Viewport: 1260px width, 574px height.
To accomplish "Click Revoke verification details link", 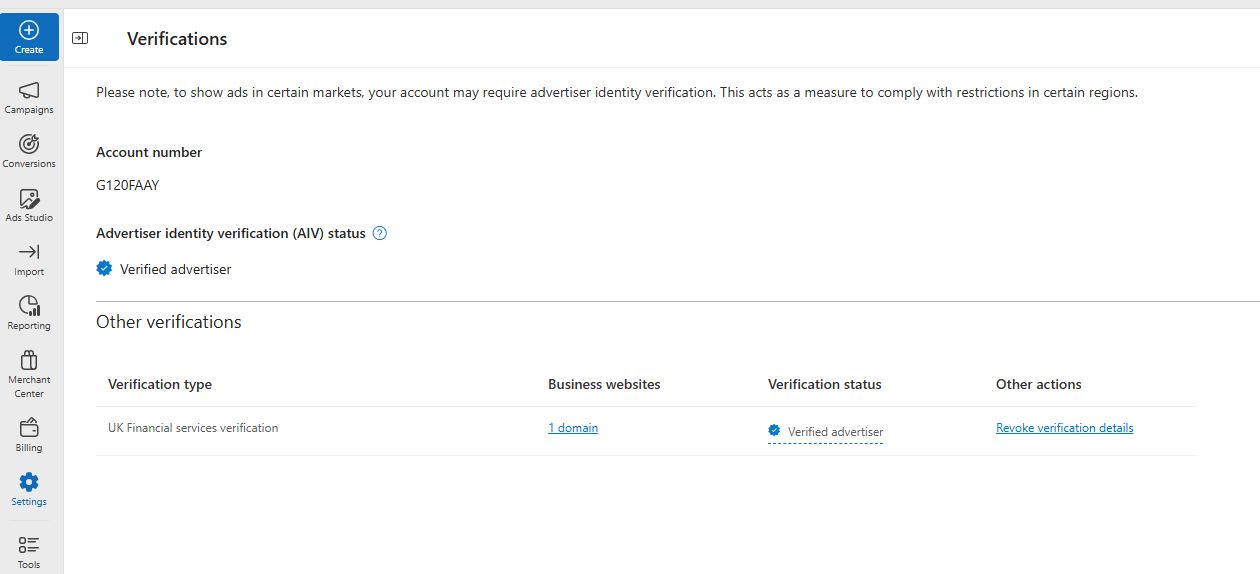I will [1064, 428].
